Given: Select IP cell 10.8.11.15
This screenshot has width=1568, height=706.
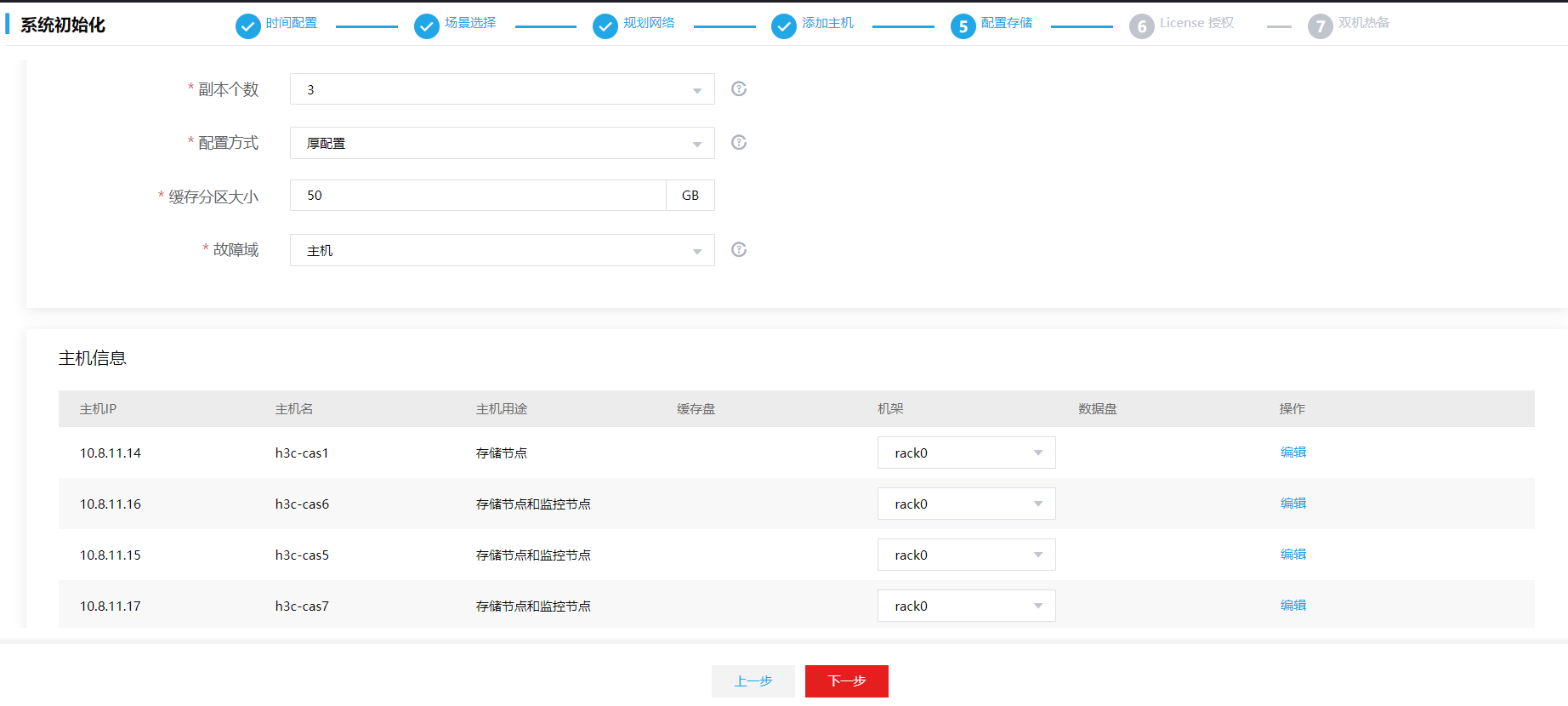Looking at the screenshot, I should click(111, 555).
